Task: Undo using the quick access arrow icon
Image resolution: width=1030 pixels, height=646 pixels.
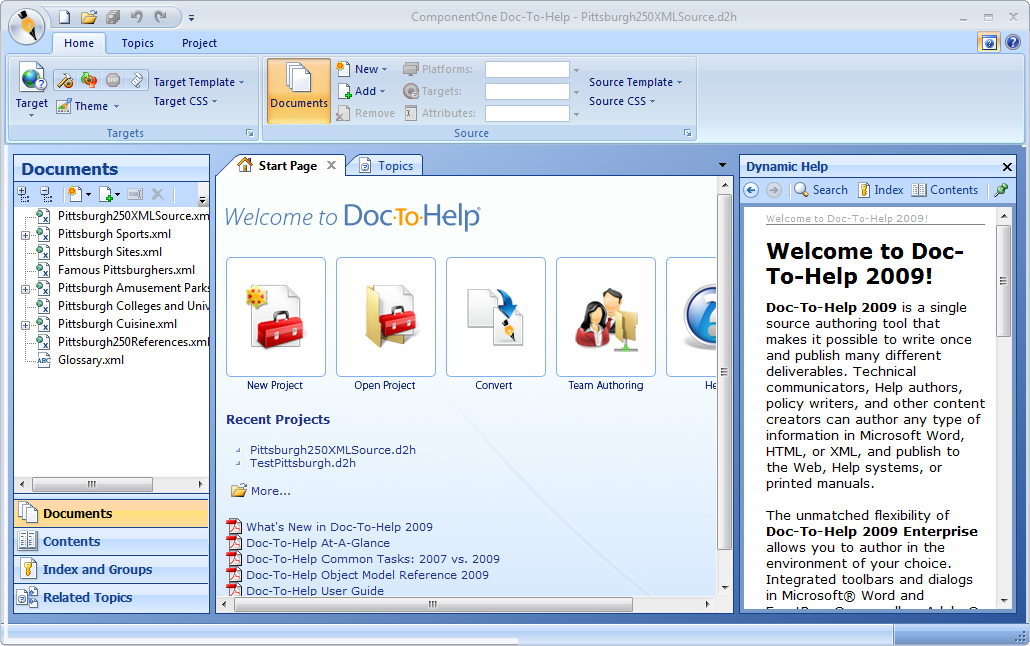Action: tap(137, 17)
